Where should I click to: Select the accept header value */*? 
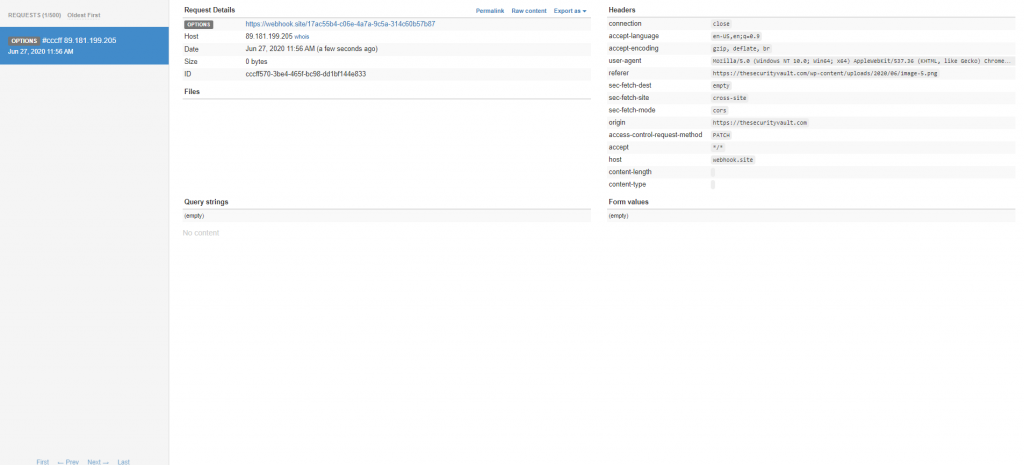(x=717, y=148)
